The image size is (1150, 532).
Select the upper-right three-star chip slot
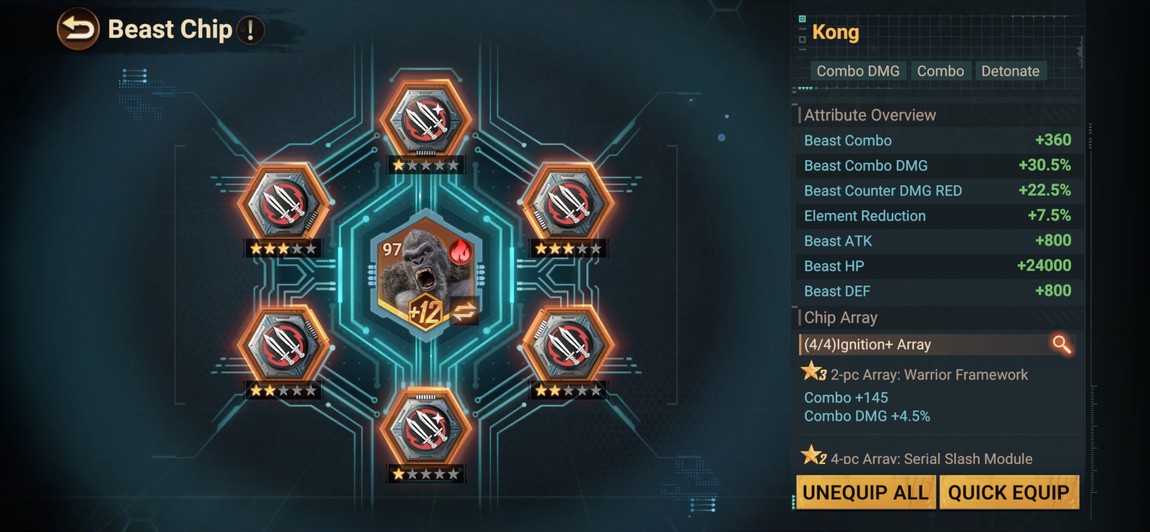tap(568, 201)
